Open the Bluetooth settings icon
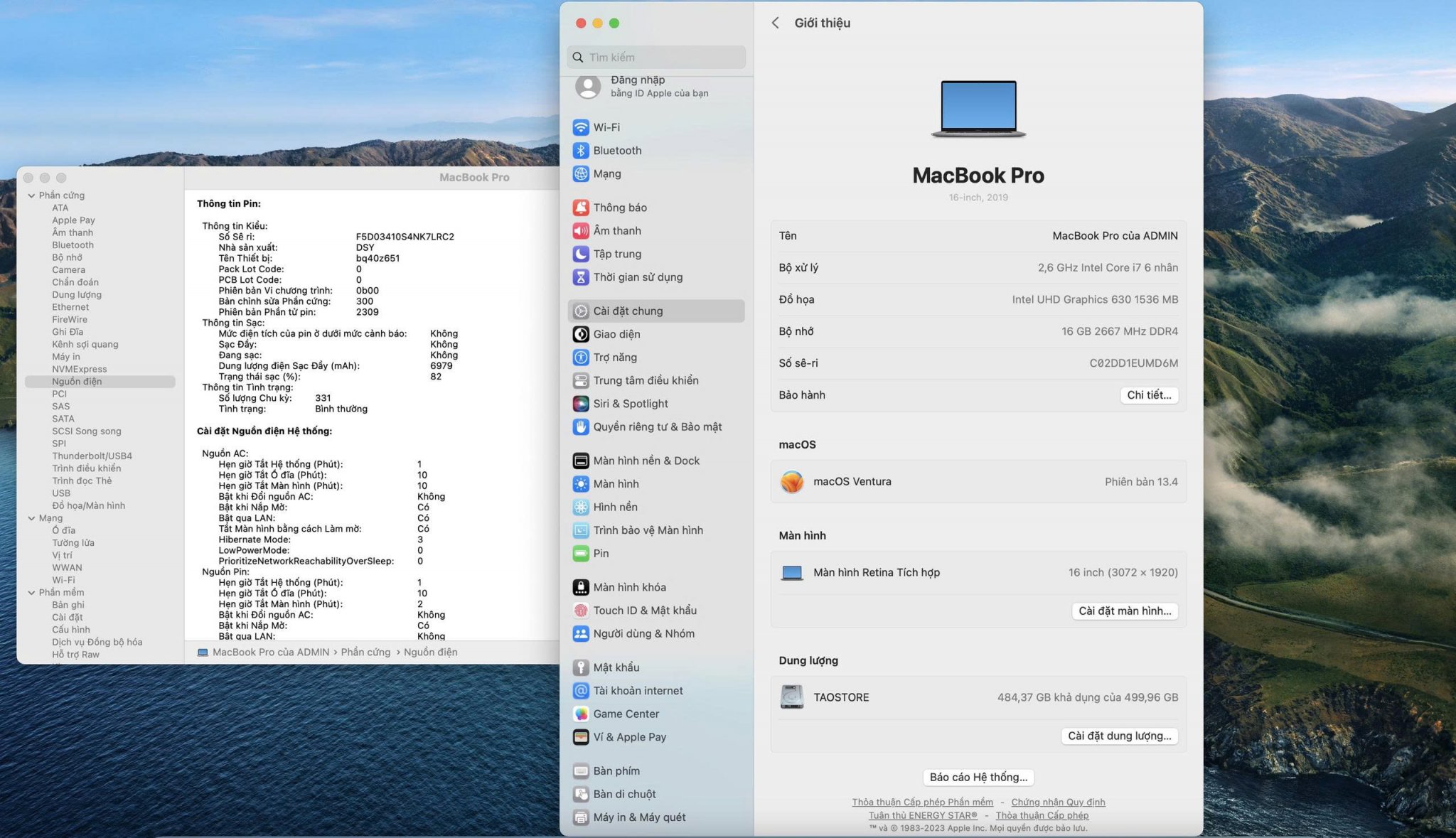The height and width of the screenshot is (838, 1456). tap(581, 151)
